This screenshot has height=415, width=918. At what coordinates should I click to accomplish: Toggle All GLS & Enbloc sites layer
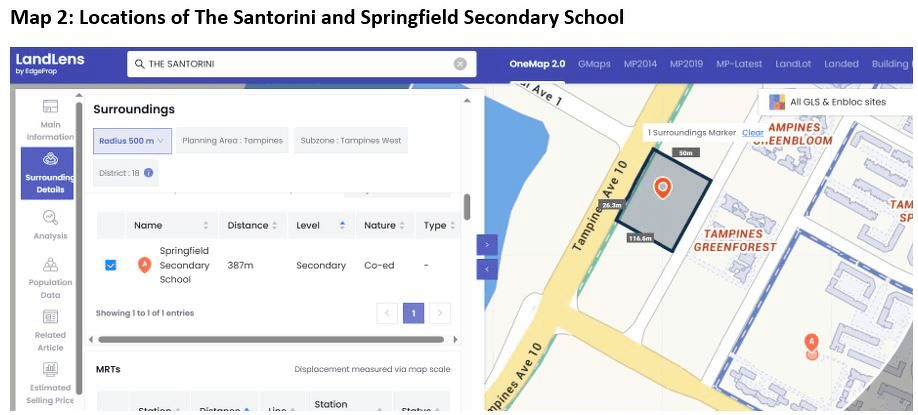777,102
